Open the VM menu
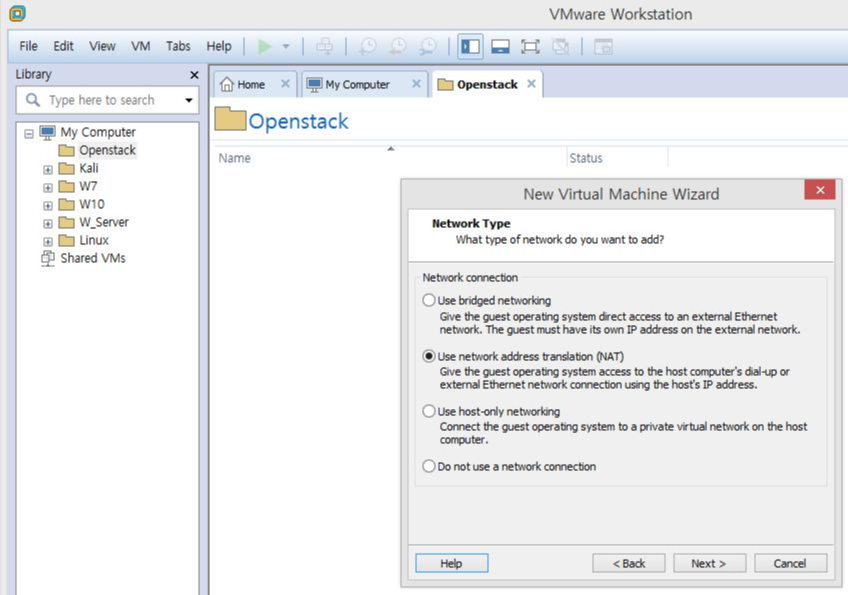Screen dimensions: 848x595 tap(141, 47)
